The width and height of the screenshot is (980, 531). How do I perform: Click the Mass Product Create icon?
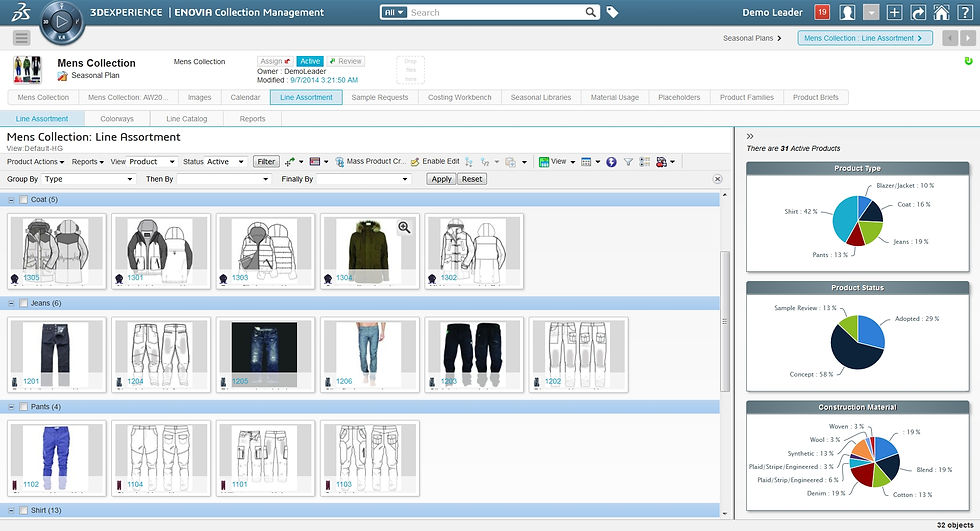pos(339,162)
